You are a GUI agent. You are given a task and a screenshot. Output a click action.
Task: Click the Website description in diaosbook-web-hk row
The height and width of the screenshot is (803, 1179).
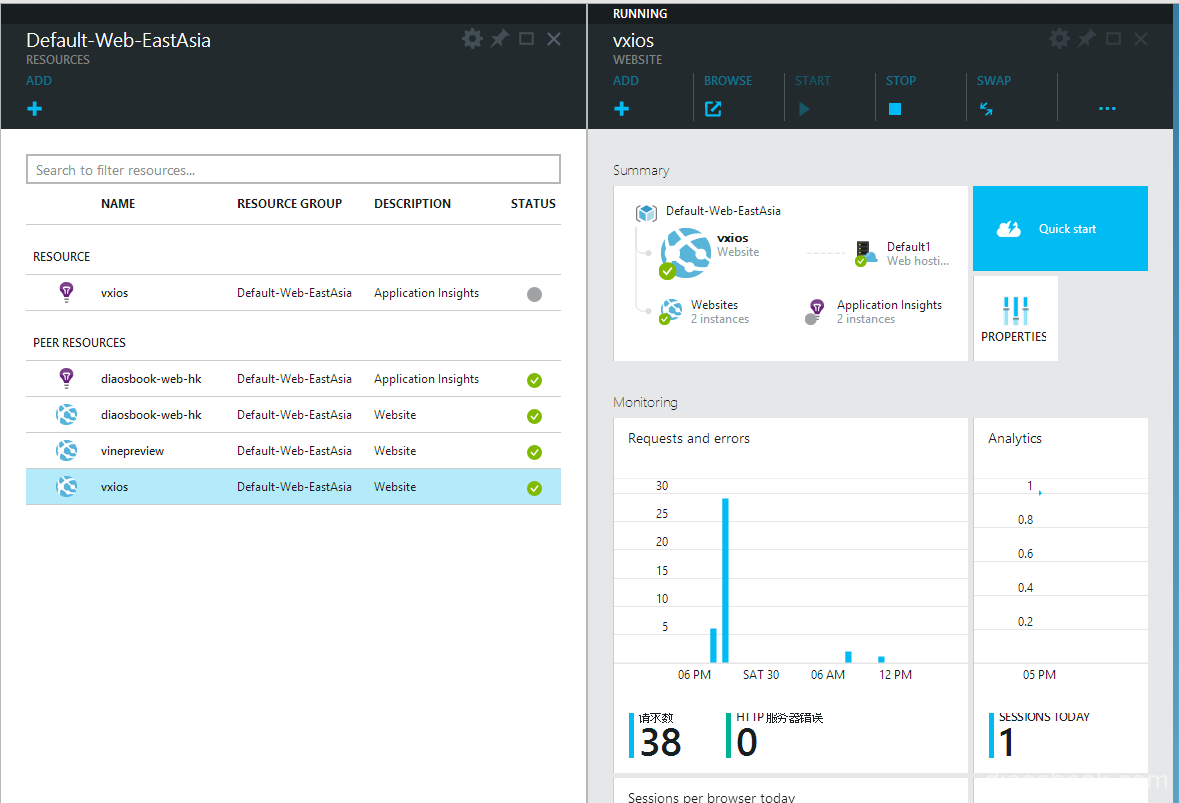pyautogui.click(x=395, y=415)
